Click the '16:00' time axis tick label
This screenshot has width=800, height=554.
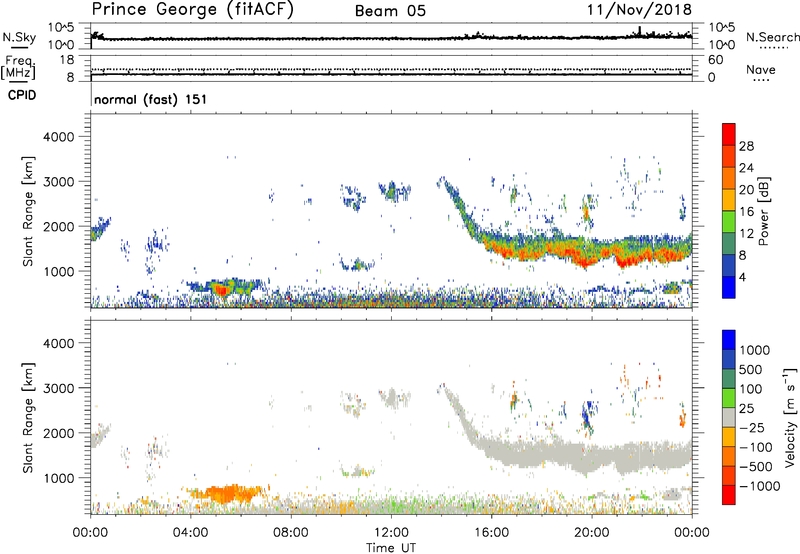pyautogui.click(x=491, y=533)
